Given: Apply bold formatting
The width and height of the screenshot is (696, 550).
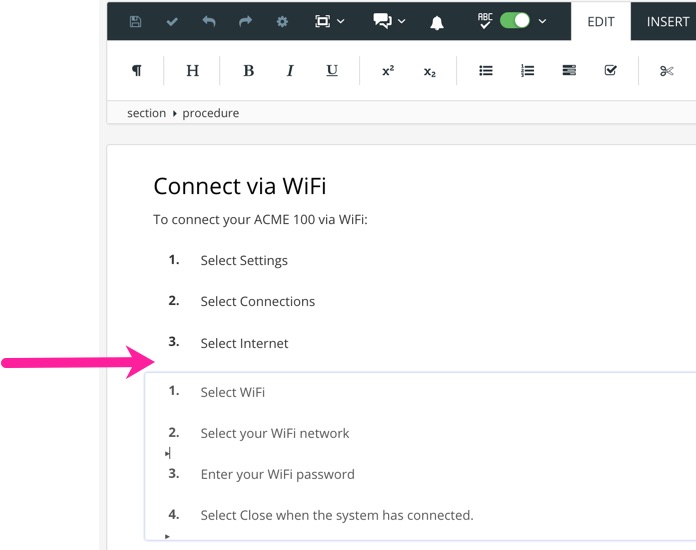Looking at the screenshot, I should (x=248, y=71).
